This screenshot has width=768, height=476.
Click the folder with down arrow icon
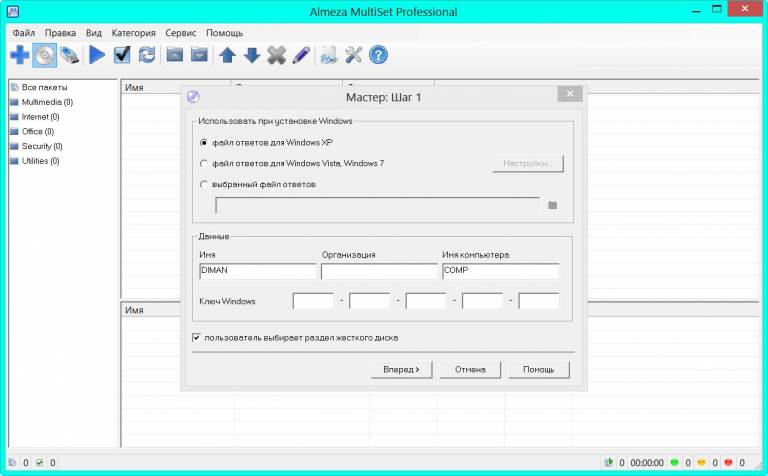(199, 54)
